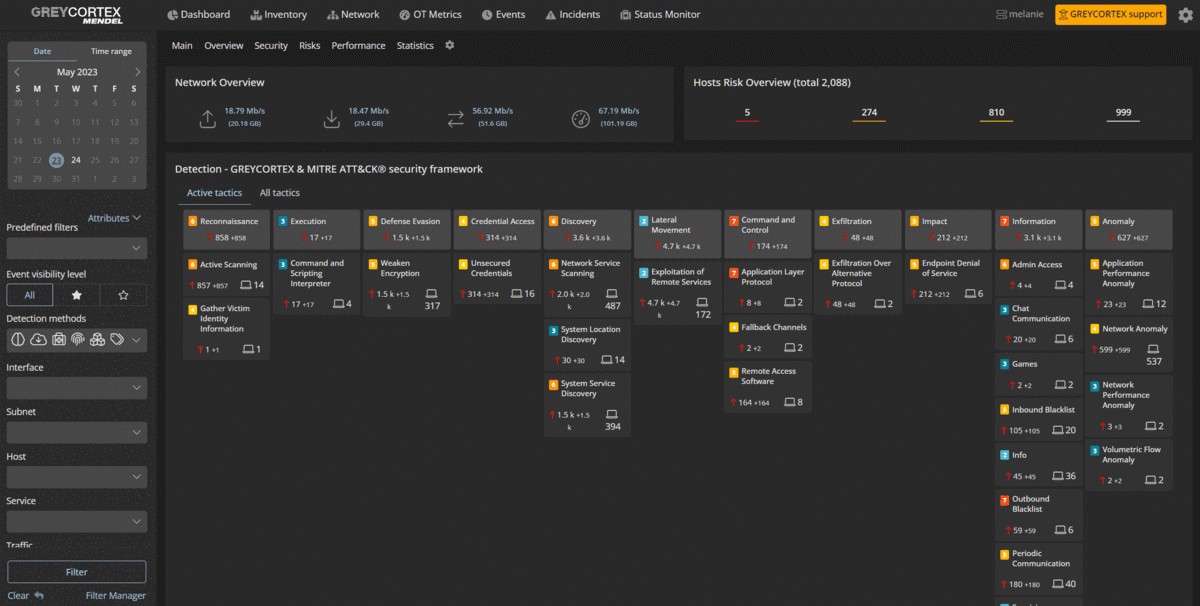Set event visibility to outlined star level
This screenshot has width=1200, height=606.
click(123, 295)
